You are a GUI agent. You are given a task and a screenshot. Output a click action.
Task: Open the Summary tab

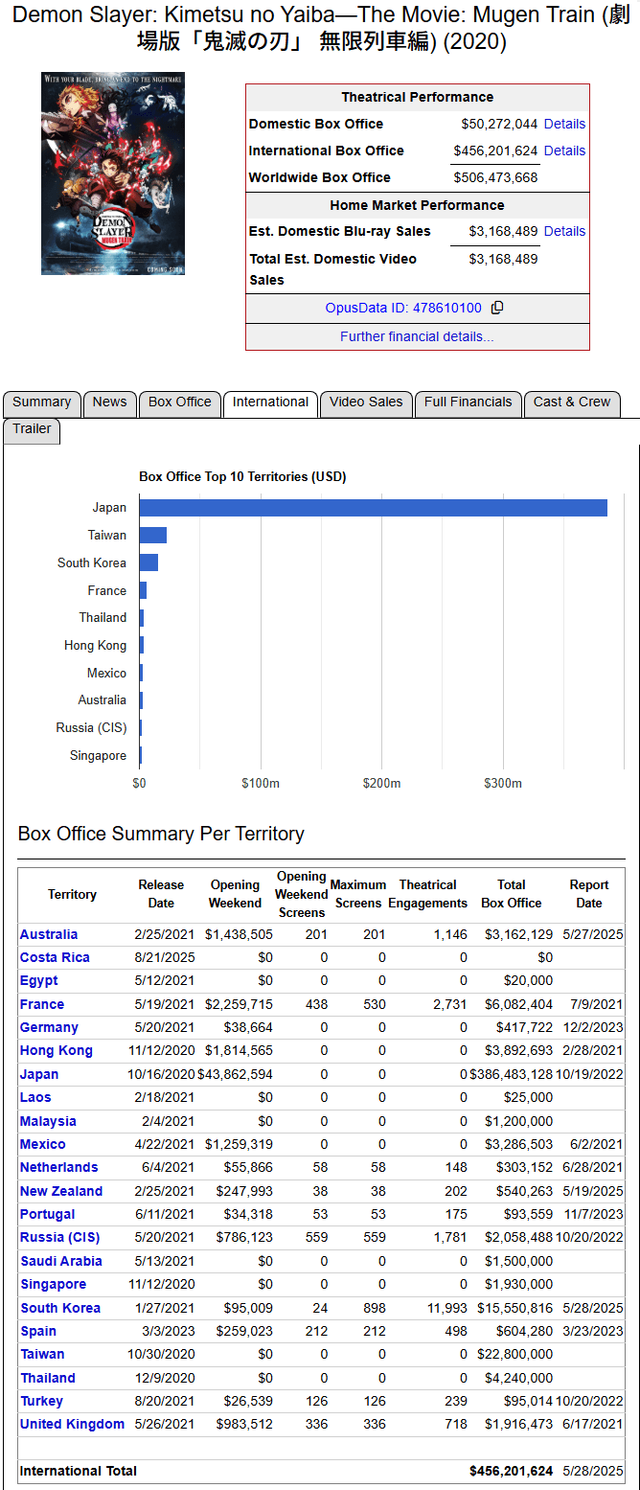tap(42, 402)
